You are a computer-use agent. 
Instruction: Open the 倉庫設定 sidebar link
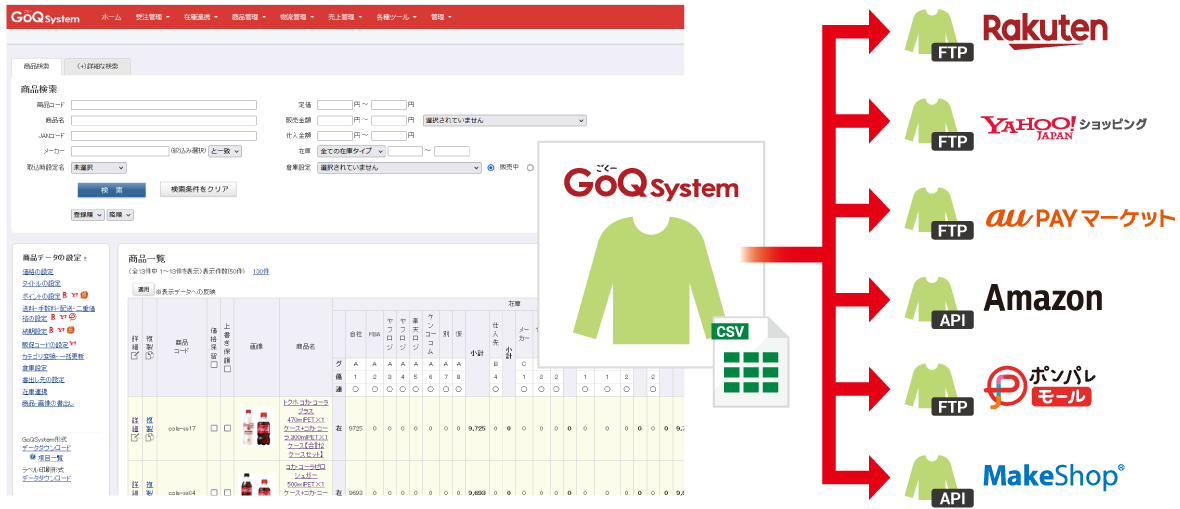pyautogui.click(x=35, y=368)
